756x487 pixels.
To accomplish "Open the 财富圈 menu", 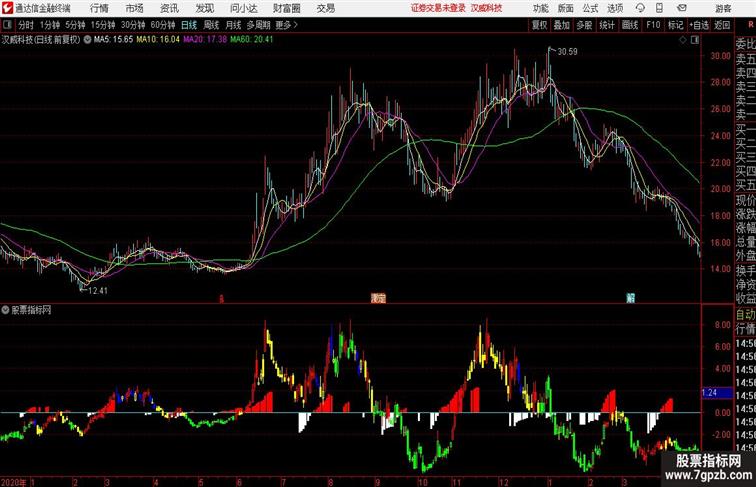I will tap(287, 8).
